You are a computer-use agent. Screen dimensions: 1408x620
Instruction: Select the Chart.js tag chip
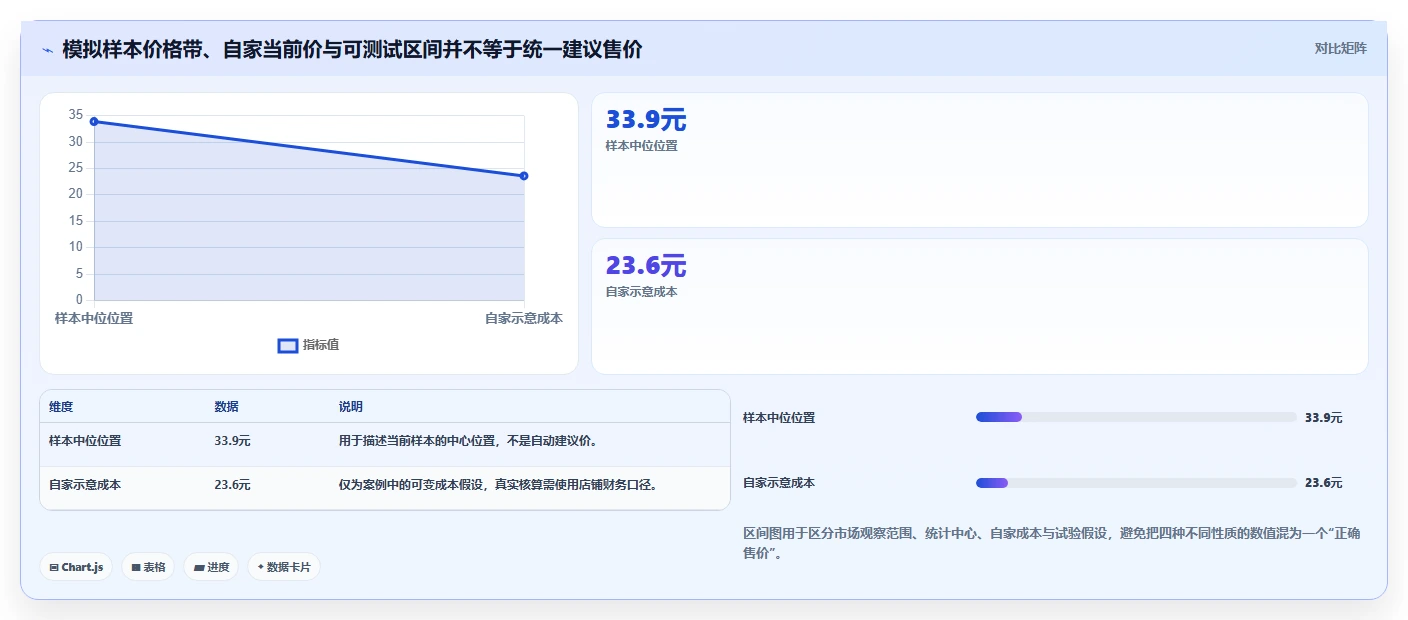(76, 567)
